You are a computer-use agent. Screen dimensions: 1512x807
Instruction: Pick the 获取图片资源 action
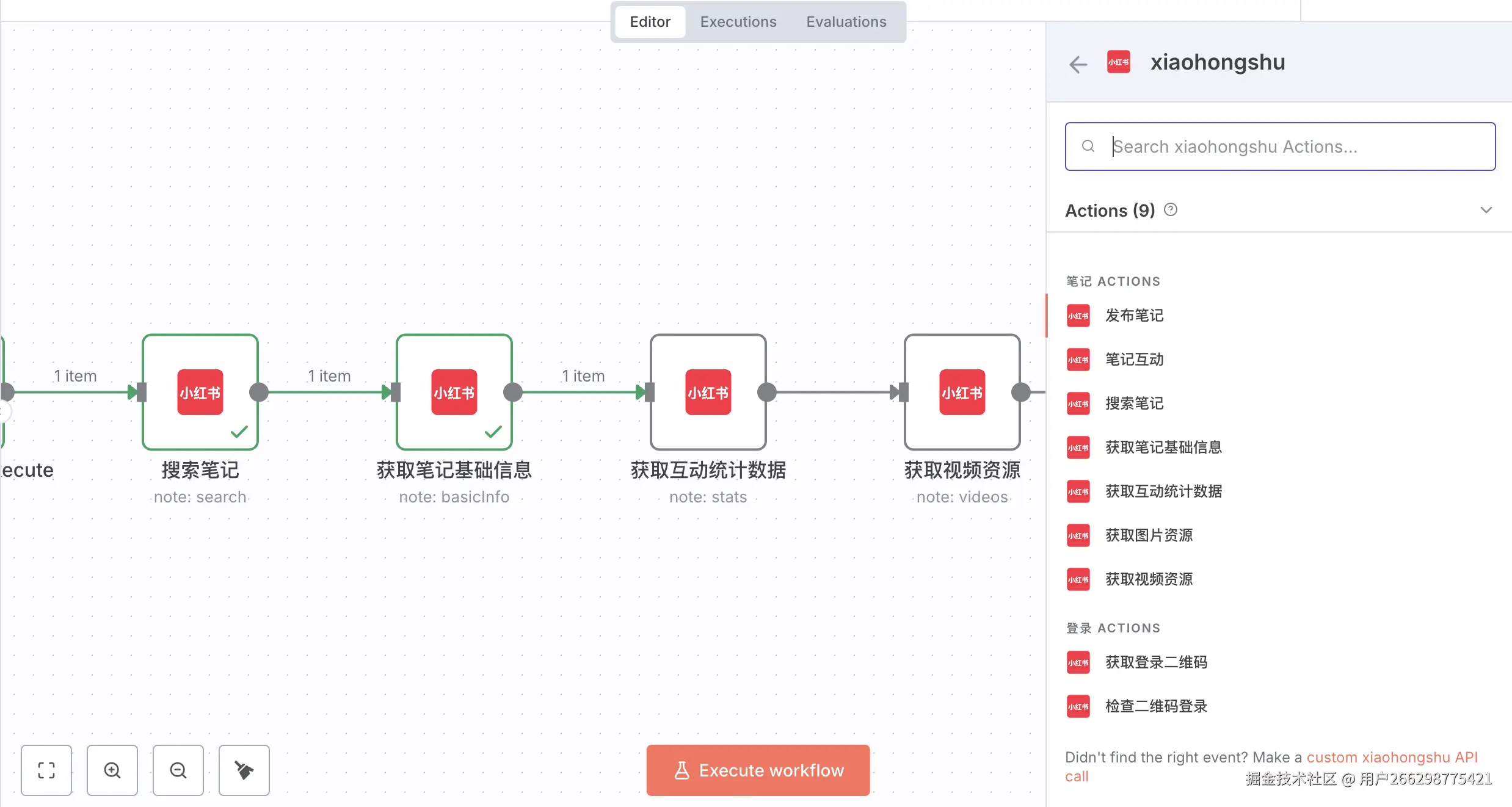tap(1148, 535)
